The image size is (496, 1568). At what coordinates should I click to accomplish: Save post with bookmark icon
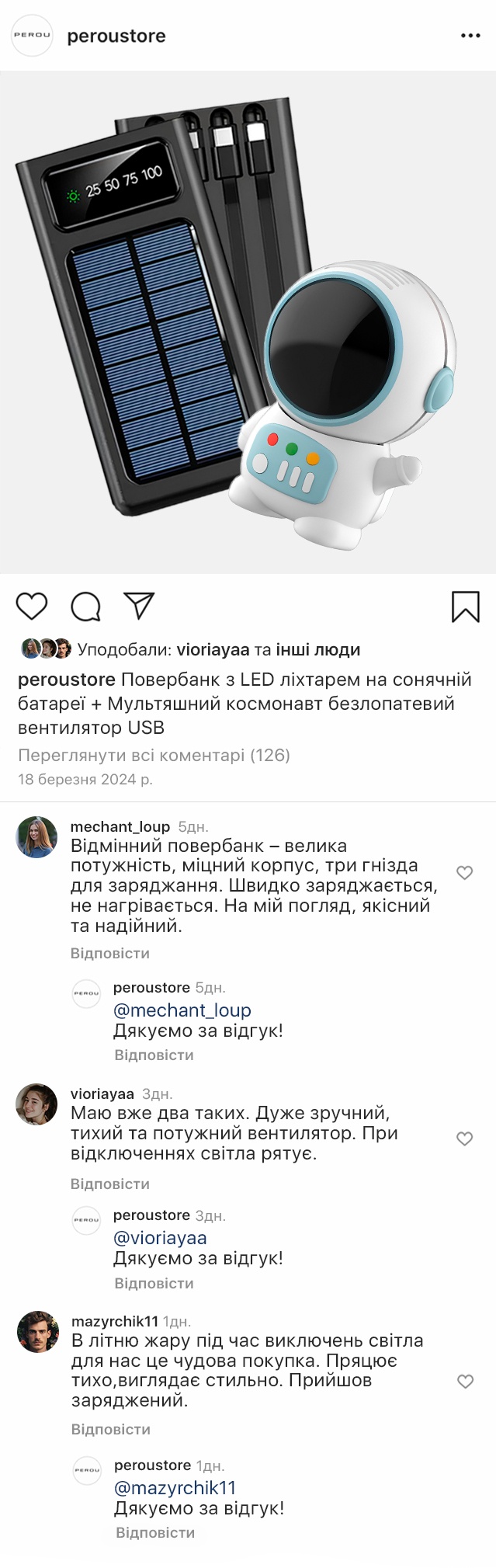tap(465, 607)
